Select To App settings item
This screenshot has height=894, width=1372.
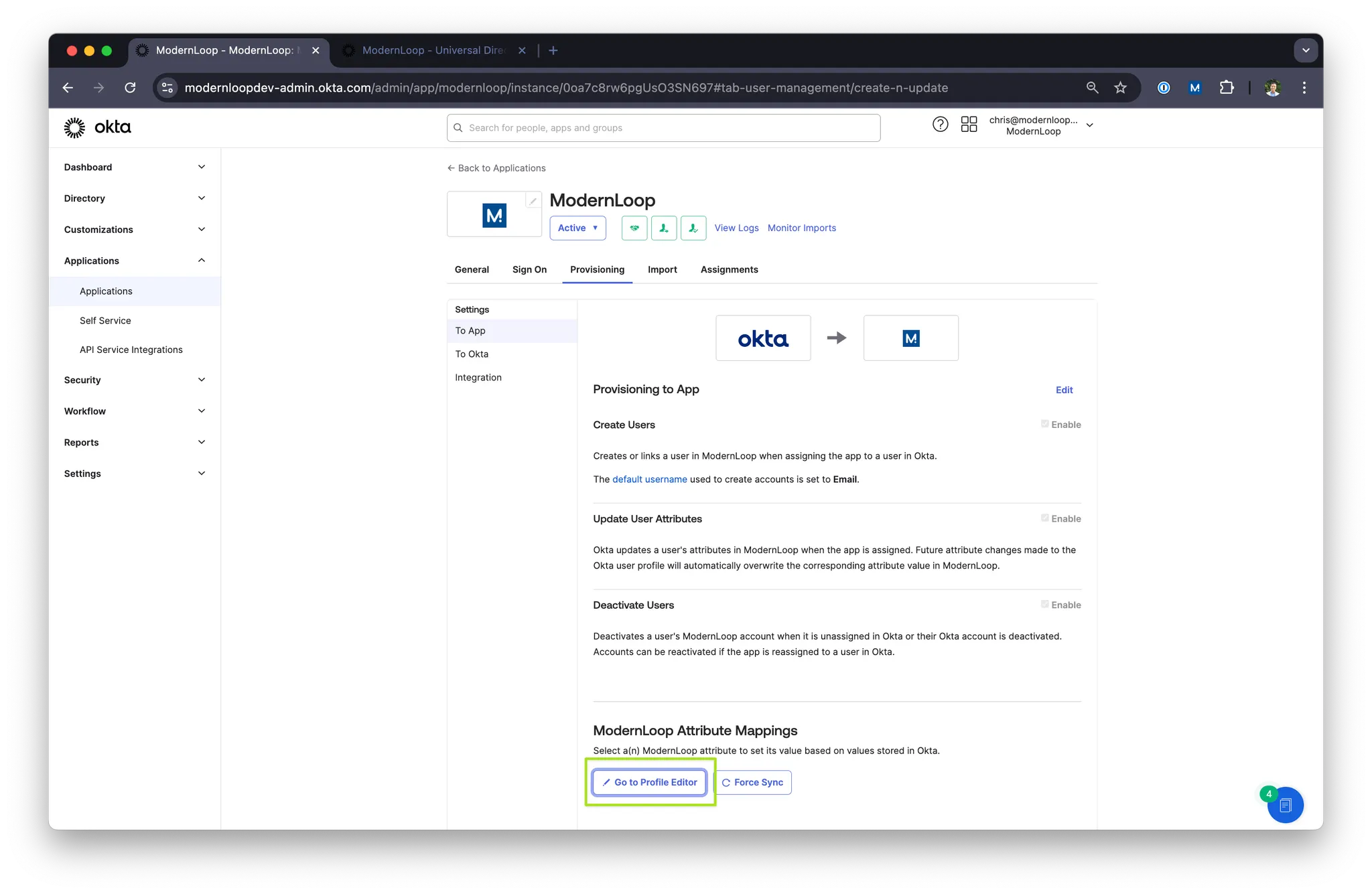(512, 331)
